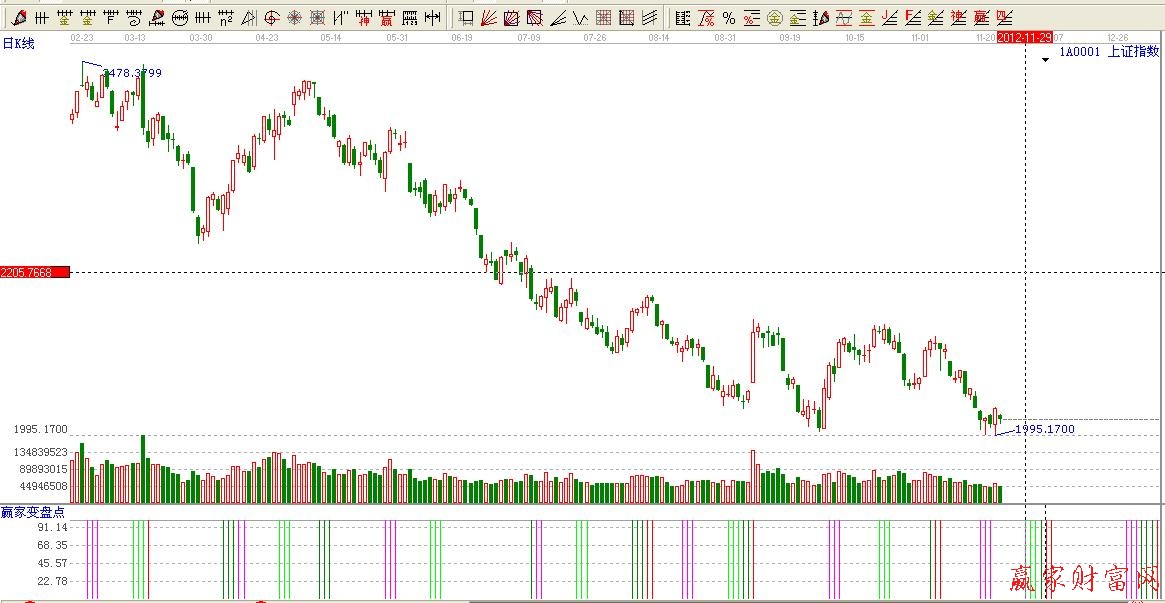Click the circled 金 gold icon
The image size is (1165, 603).
pos(774,17)
